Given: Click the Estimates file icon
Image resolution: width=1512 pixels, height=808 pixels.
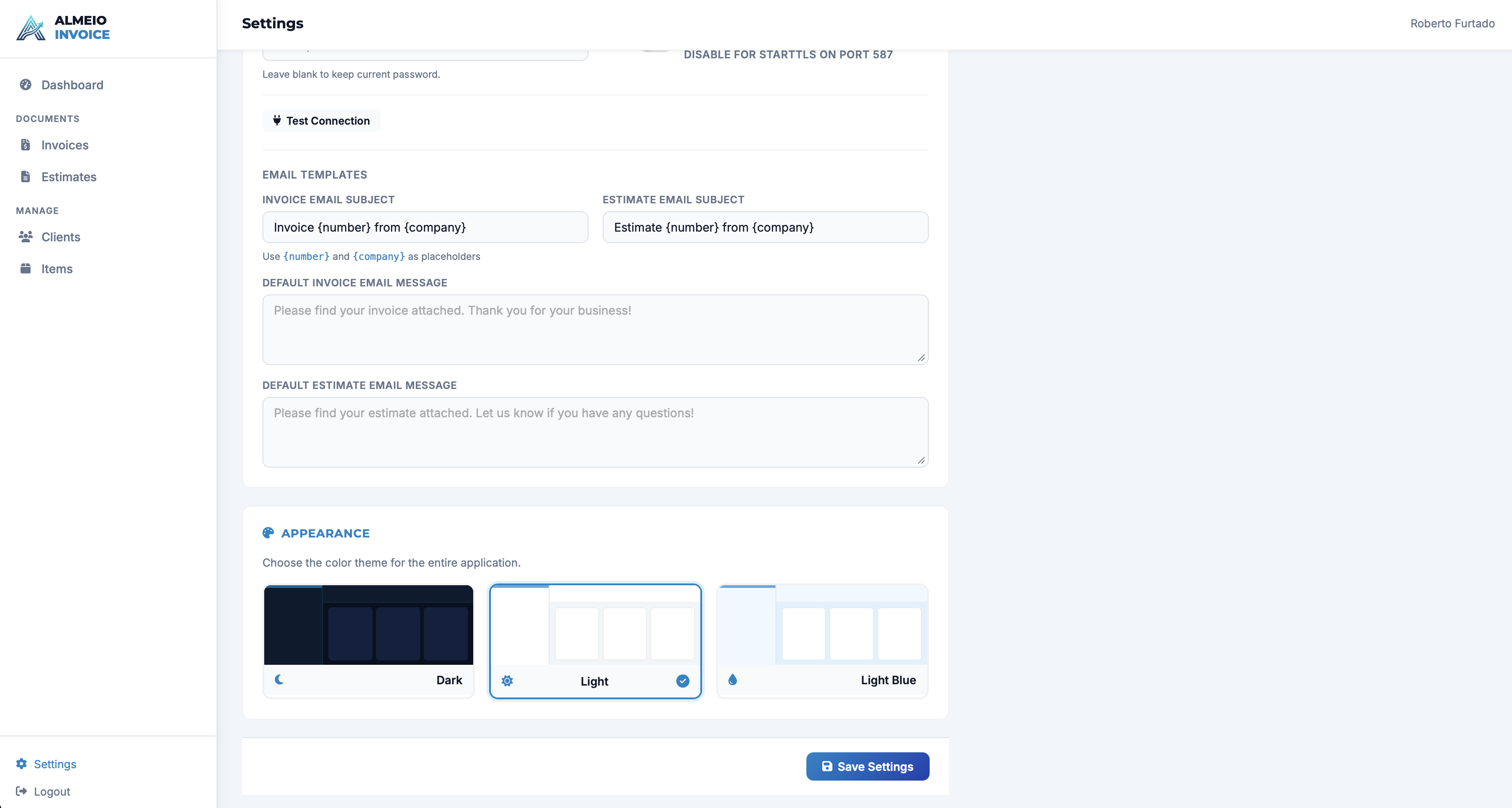Looking at the screenshot, I should click(x=25, y=176).
